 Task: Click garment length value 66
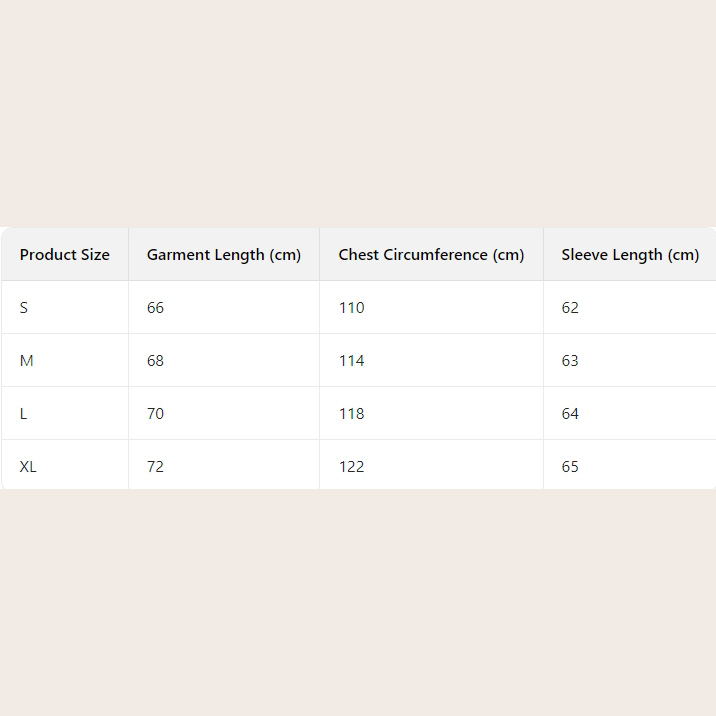click(x=155, y=308)
